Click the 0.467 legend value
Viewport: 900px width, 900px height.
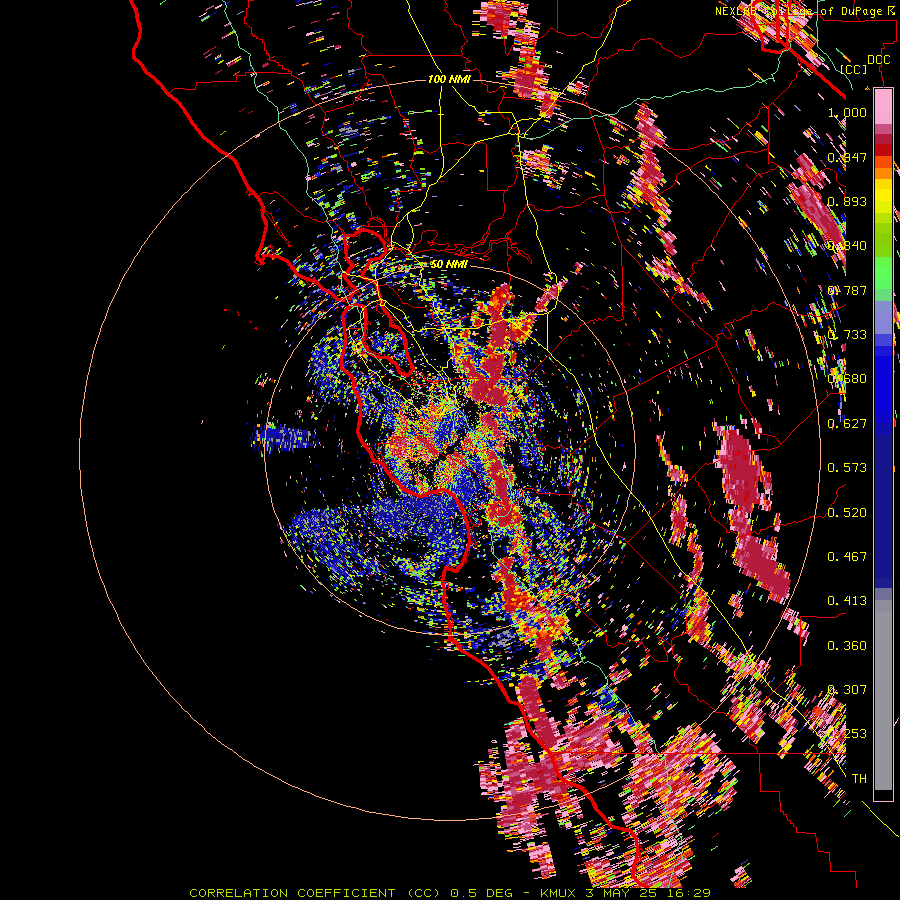[847, 557]
